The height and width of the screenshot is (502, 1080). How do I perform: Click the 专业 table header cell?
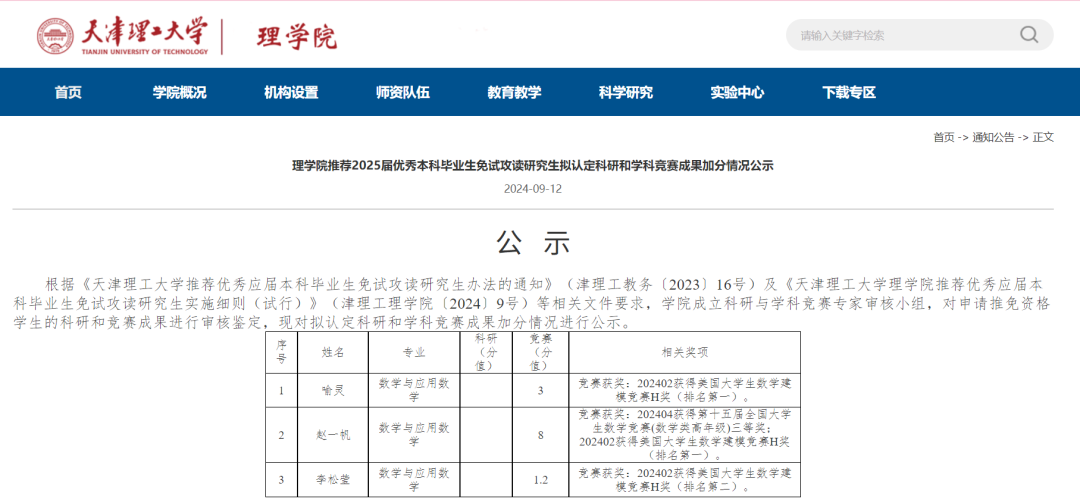click(414, 353)
